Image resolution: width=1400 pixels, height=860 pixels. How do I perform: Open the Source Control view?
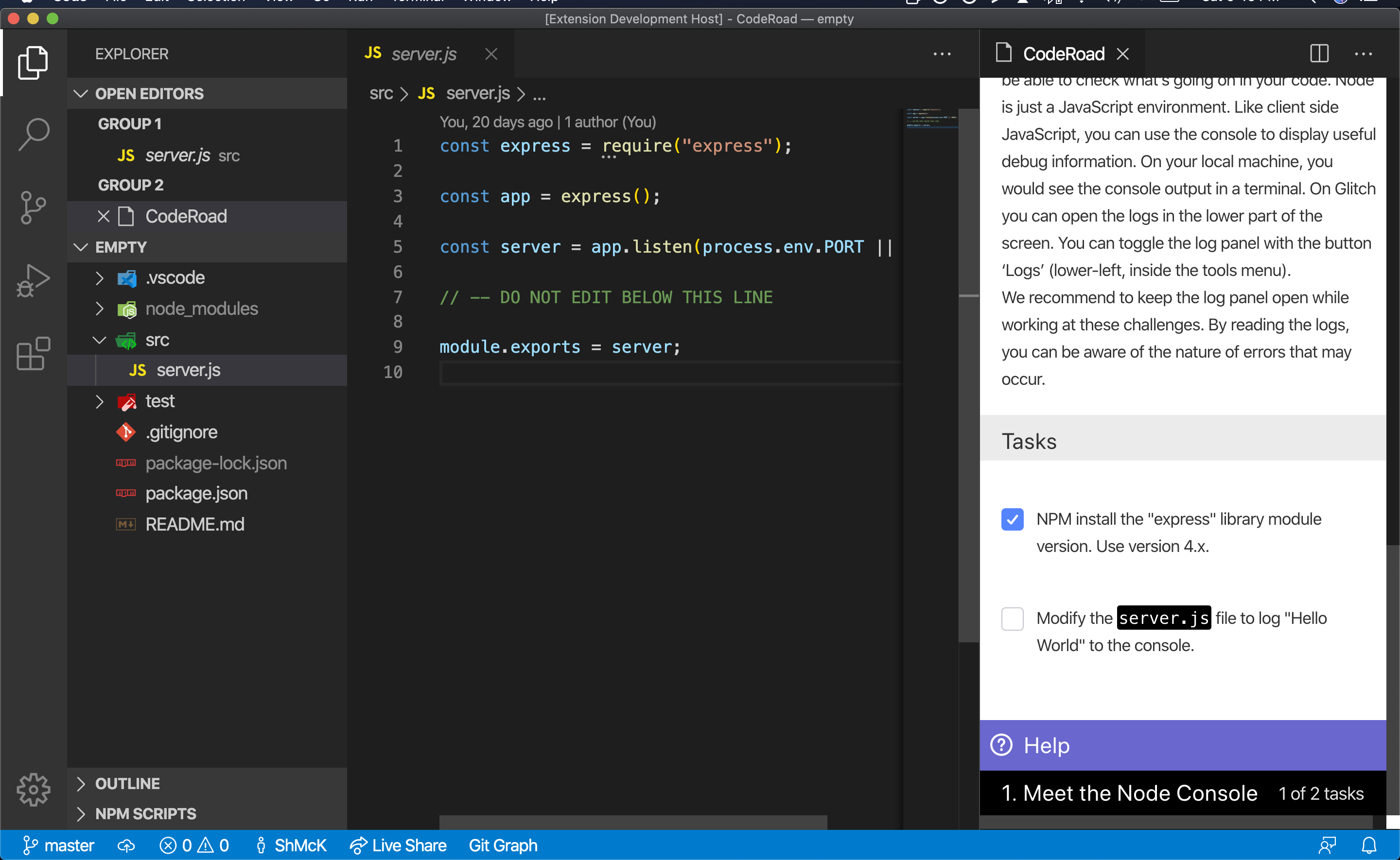[34, 207]
